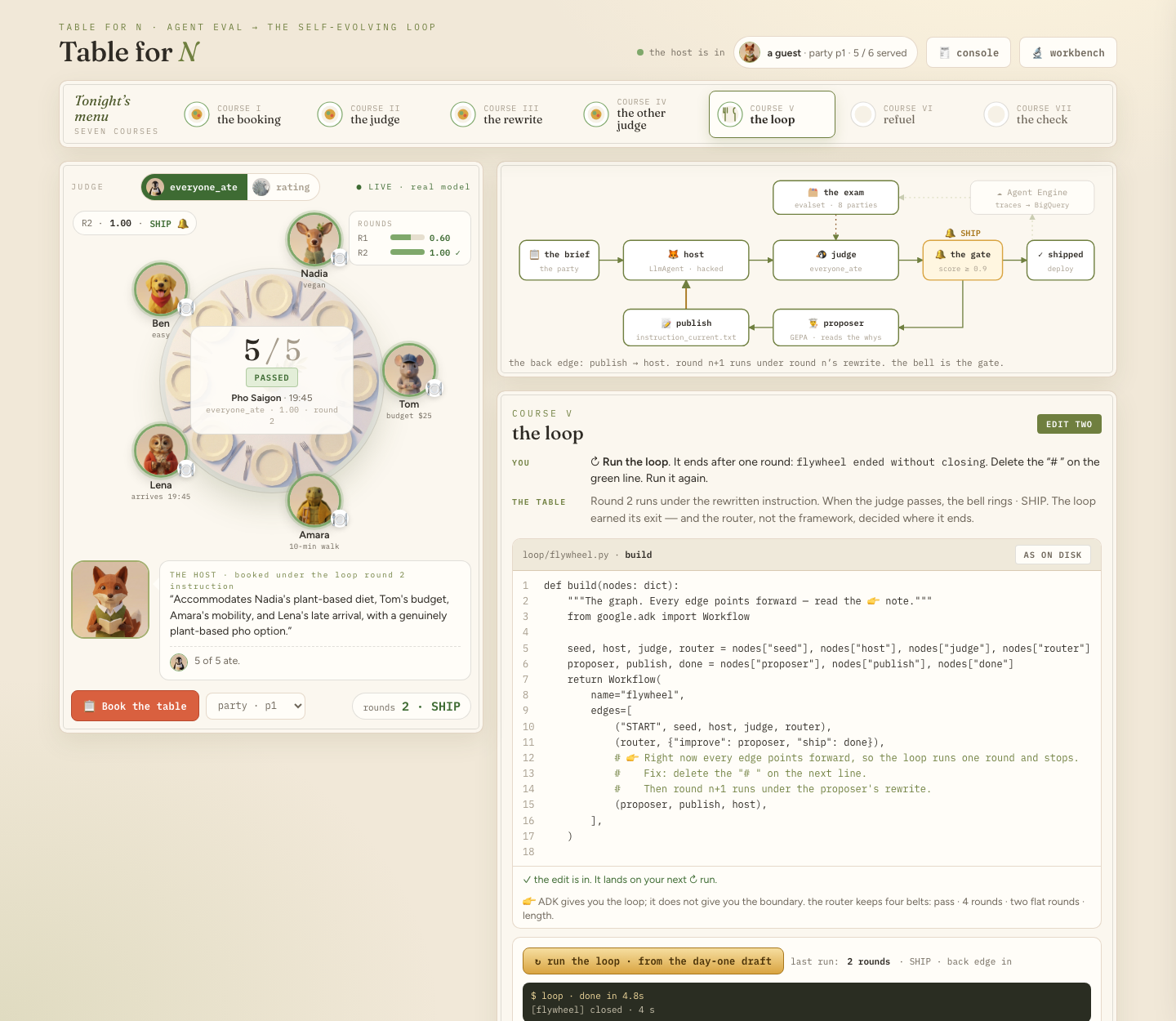1176x1021 pixels.
Task: Open the party p1 dropdown
Action: point(256,706)
